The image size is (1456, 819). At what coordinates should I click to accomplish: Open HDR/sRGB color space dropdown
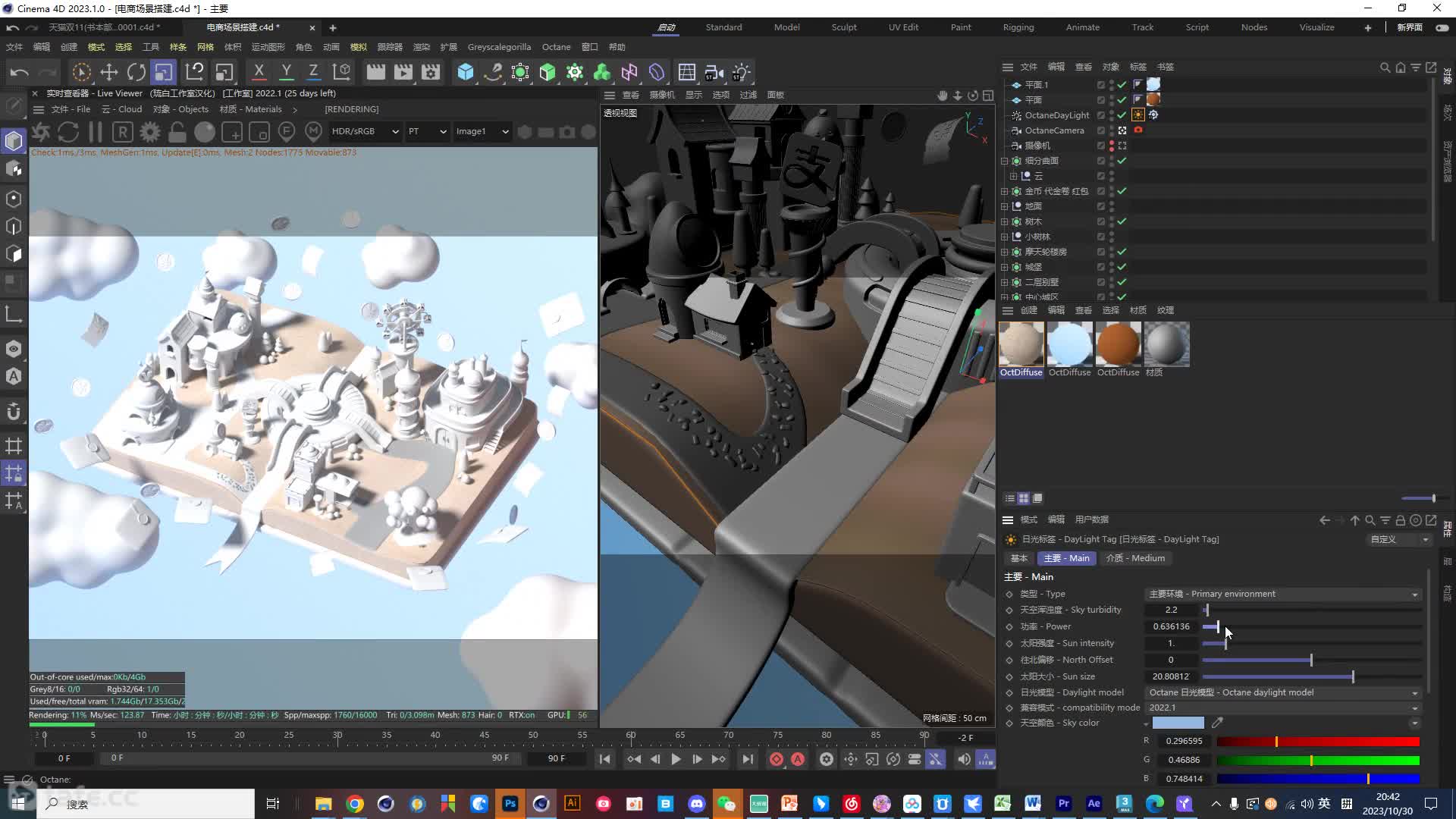pyautogui.click(x=365, y=131)
